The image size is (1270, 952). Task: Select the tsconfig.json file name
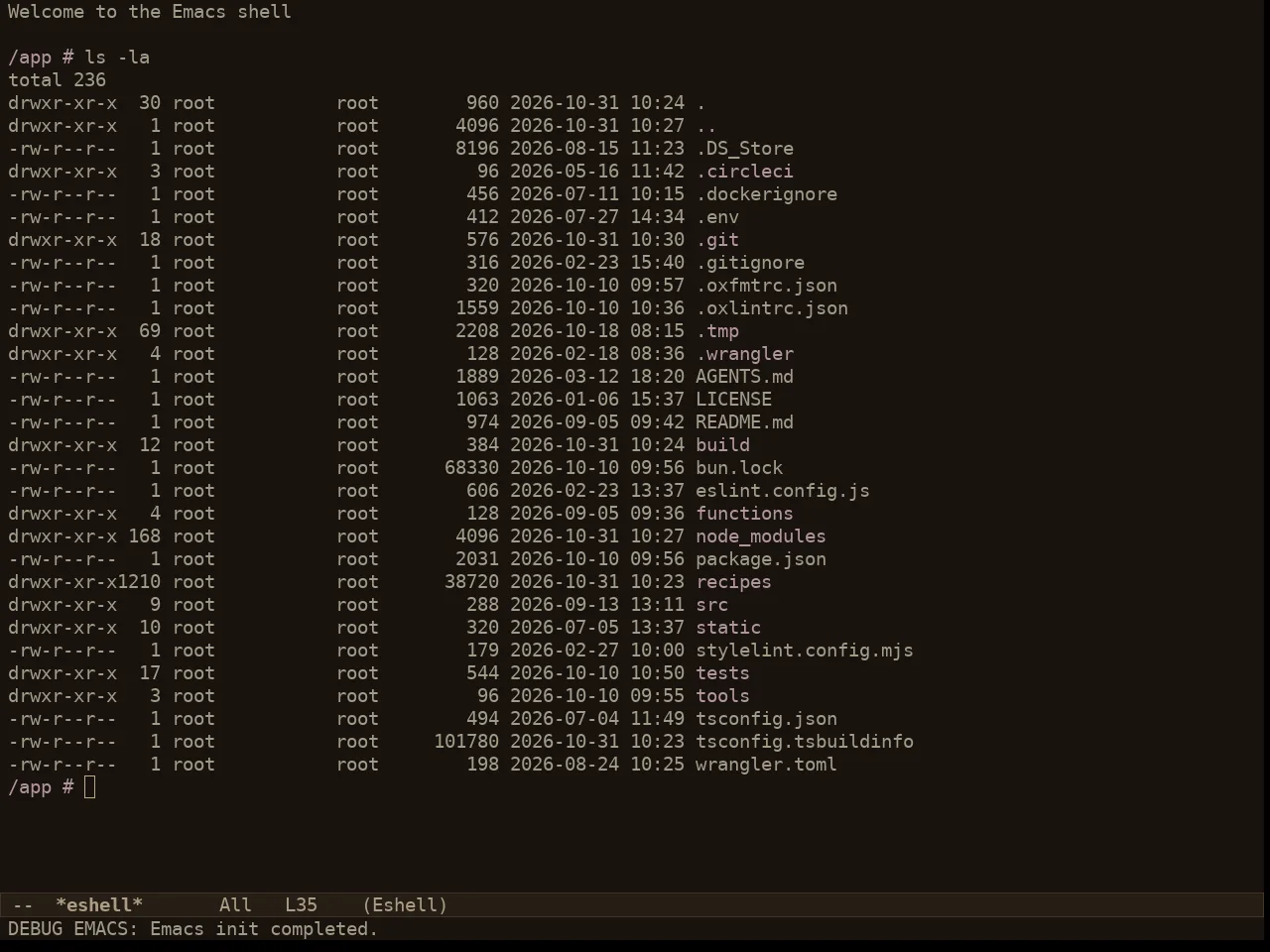[766, 719]
